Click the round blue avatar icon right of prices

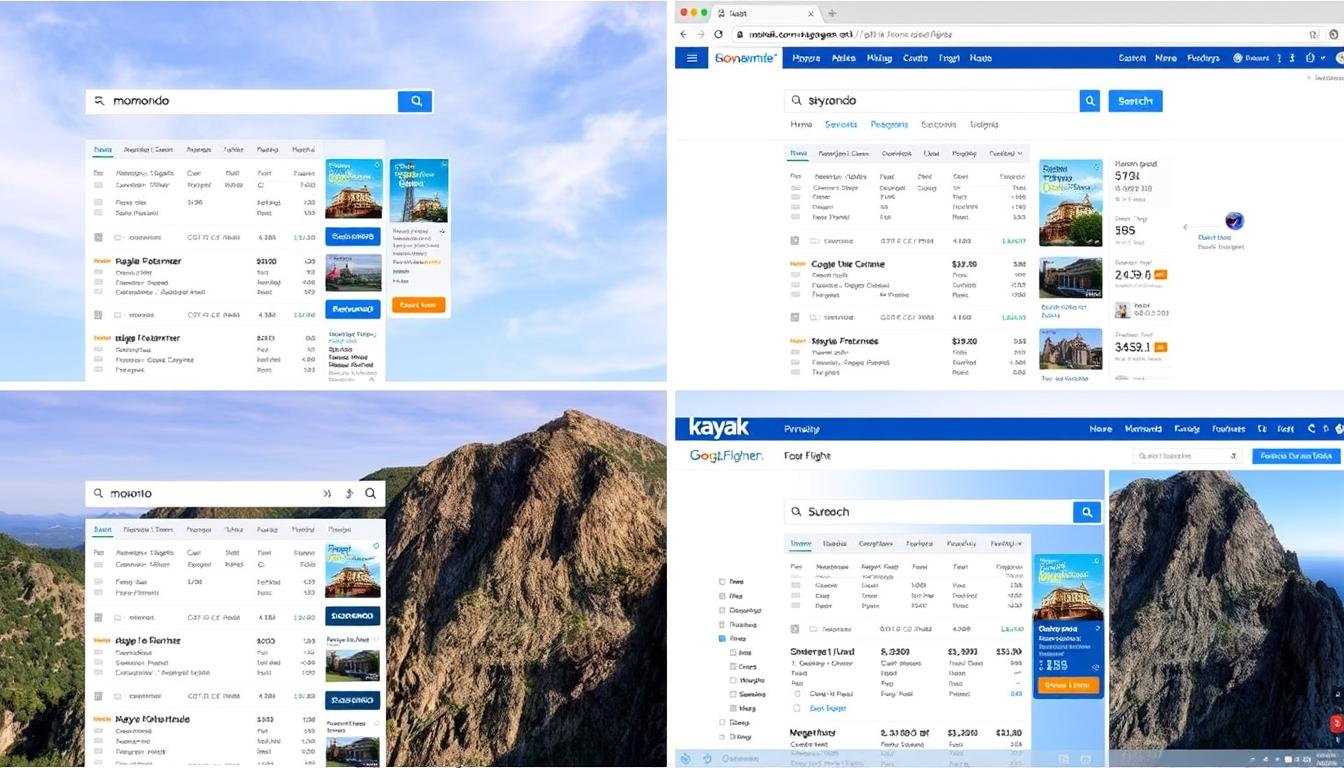click(1234, 221)
